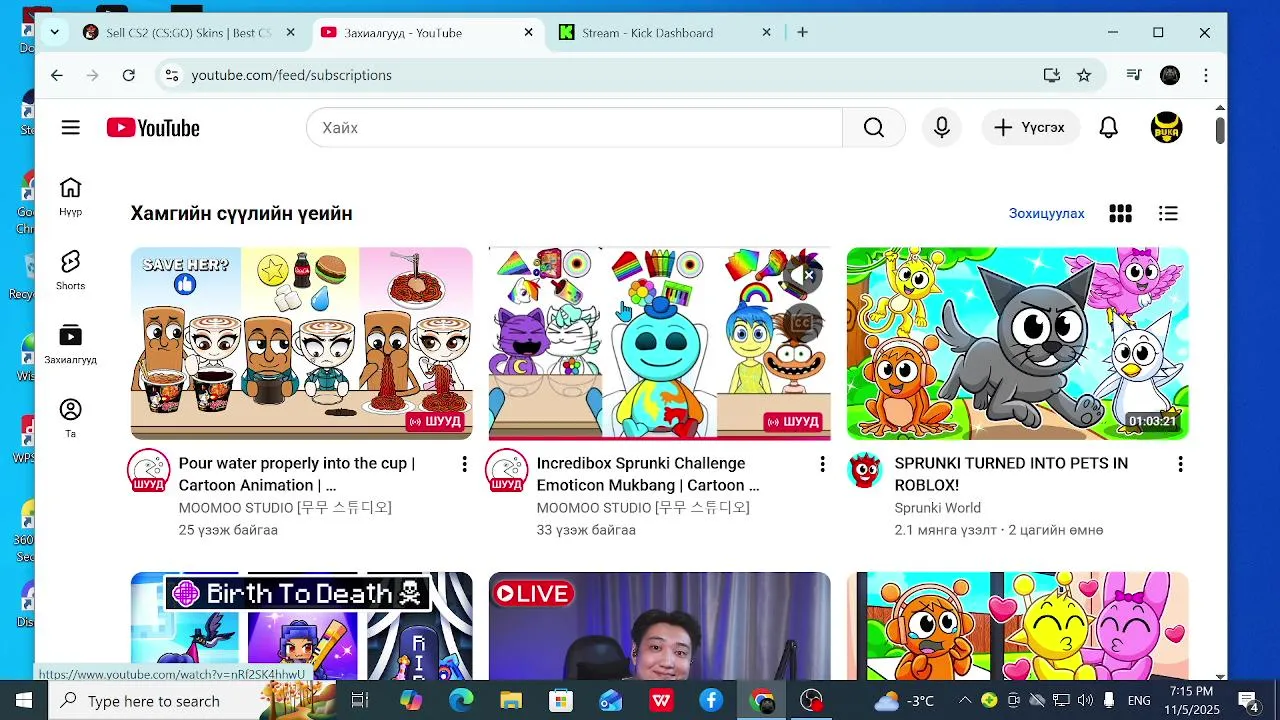This screenshot has width=1280, height=720.
Task: Open options for Incredibox Sprunki Challenge video
Action: [x=822, y=464]
